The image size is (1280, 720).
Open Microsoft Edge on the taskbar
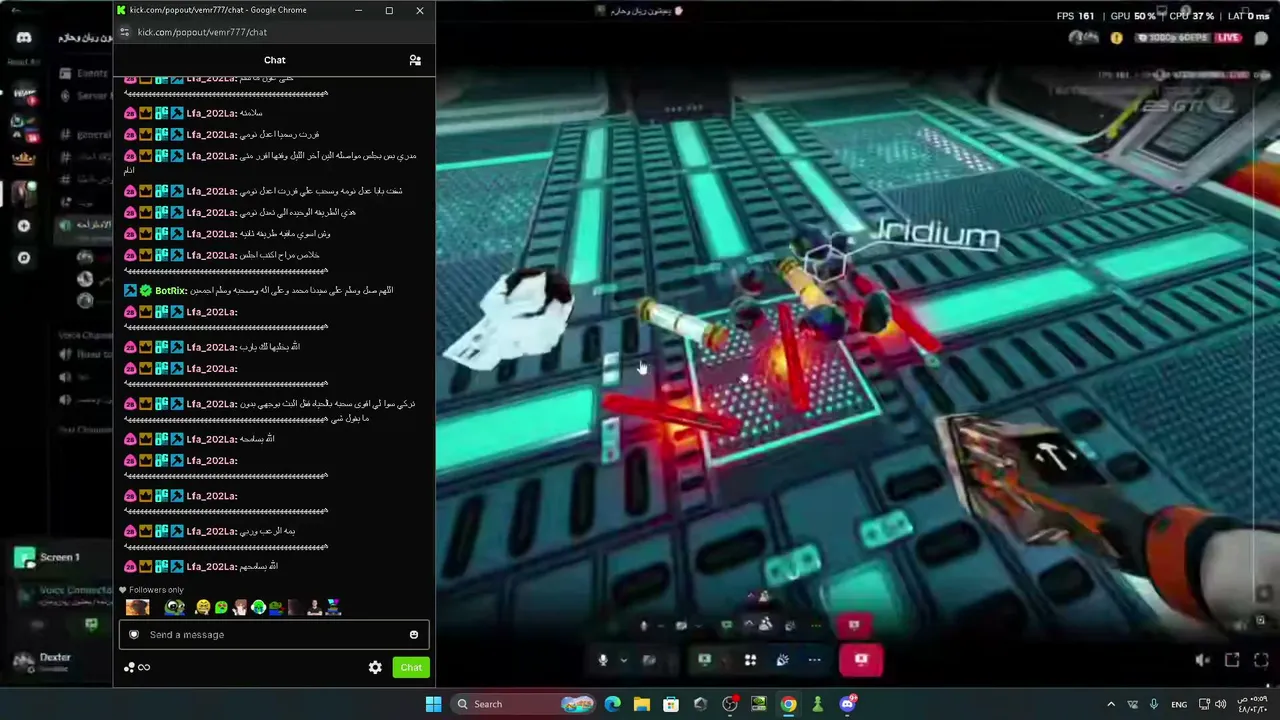click(x=612, y=704)
